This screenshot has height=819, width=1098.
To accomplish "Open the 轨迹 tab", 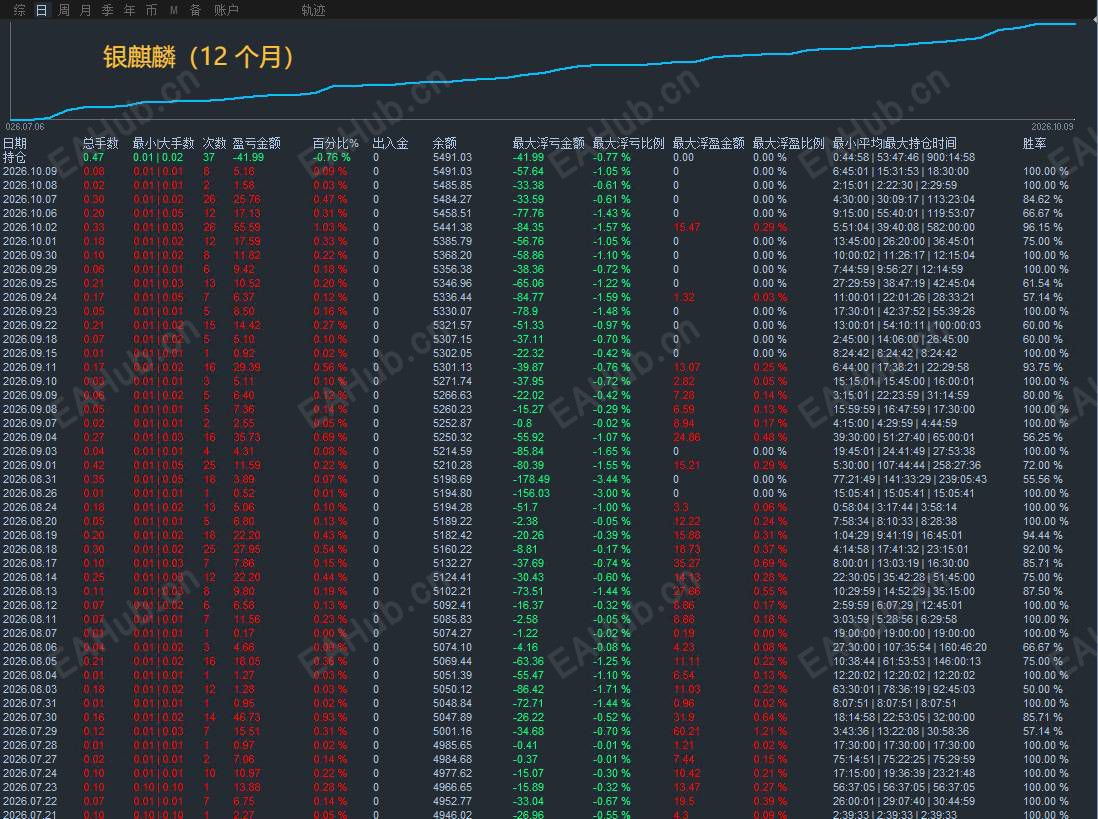I will pos(313,10).
